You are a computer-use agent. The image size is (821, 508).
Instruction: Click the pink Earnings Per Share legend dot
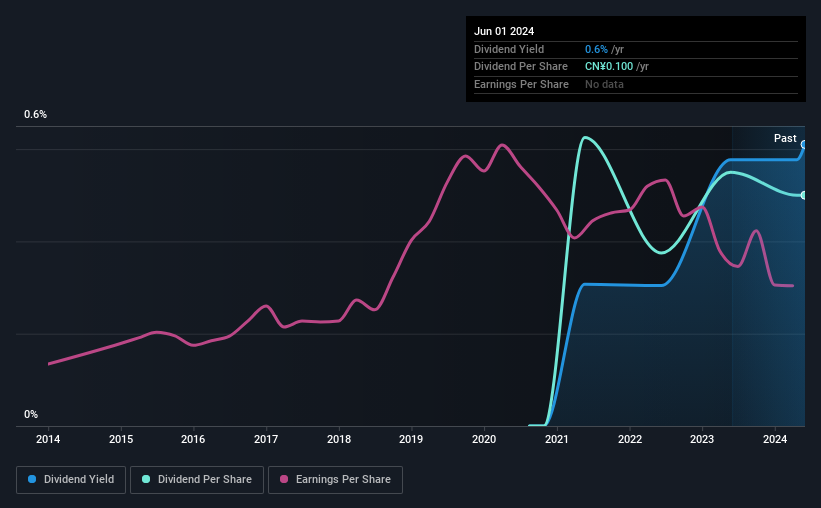pyautogui.click(x=284, y=479)
